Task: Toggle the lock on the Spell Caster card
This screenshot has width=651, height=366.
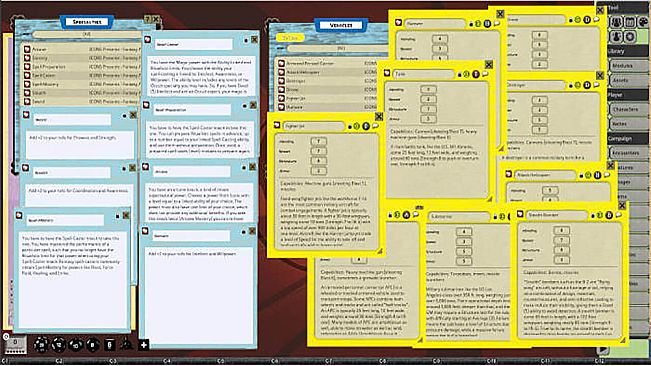Action: coord(246,41)
